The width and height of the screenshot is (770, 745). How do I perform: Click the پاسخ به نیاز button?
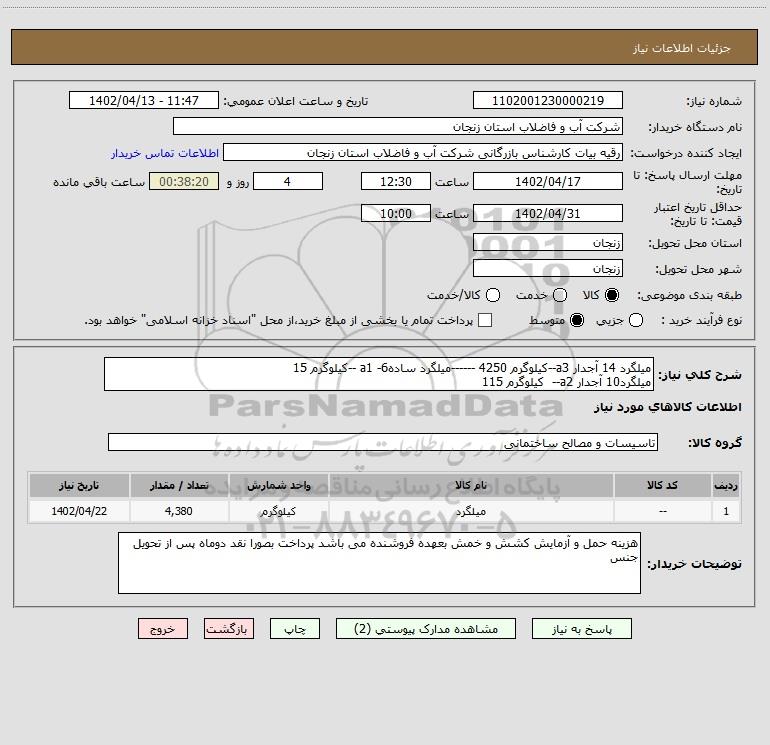(x=581, y=629)
